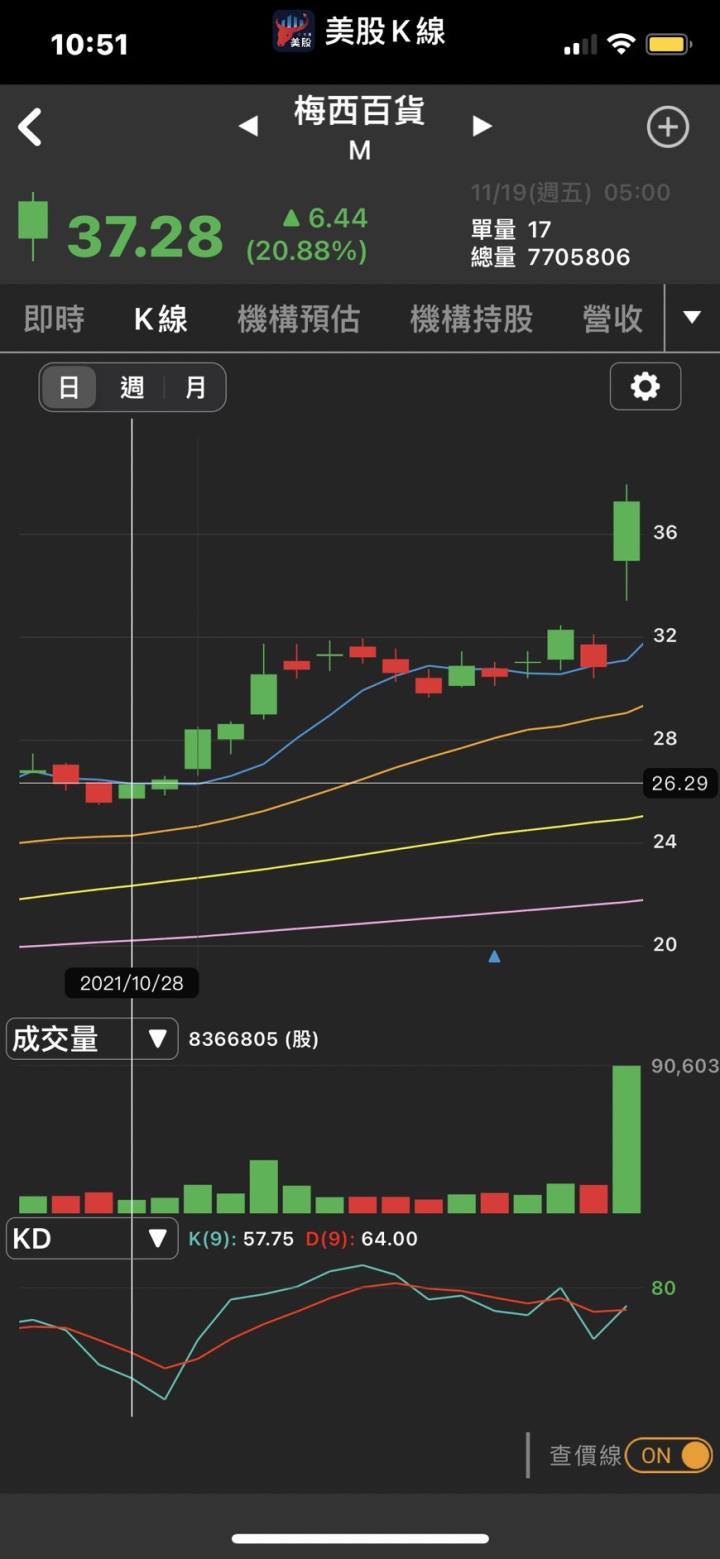Tap the crosshair price label 26.29
This screenshot has height=1559, width=720.
(680, 783)
